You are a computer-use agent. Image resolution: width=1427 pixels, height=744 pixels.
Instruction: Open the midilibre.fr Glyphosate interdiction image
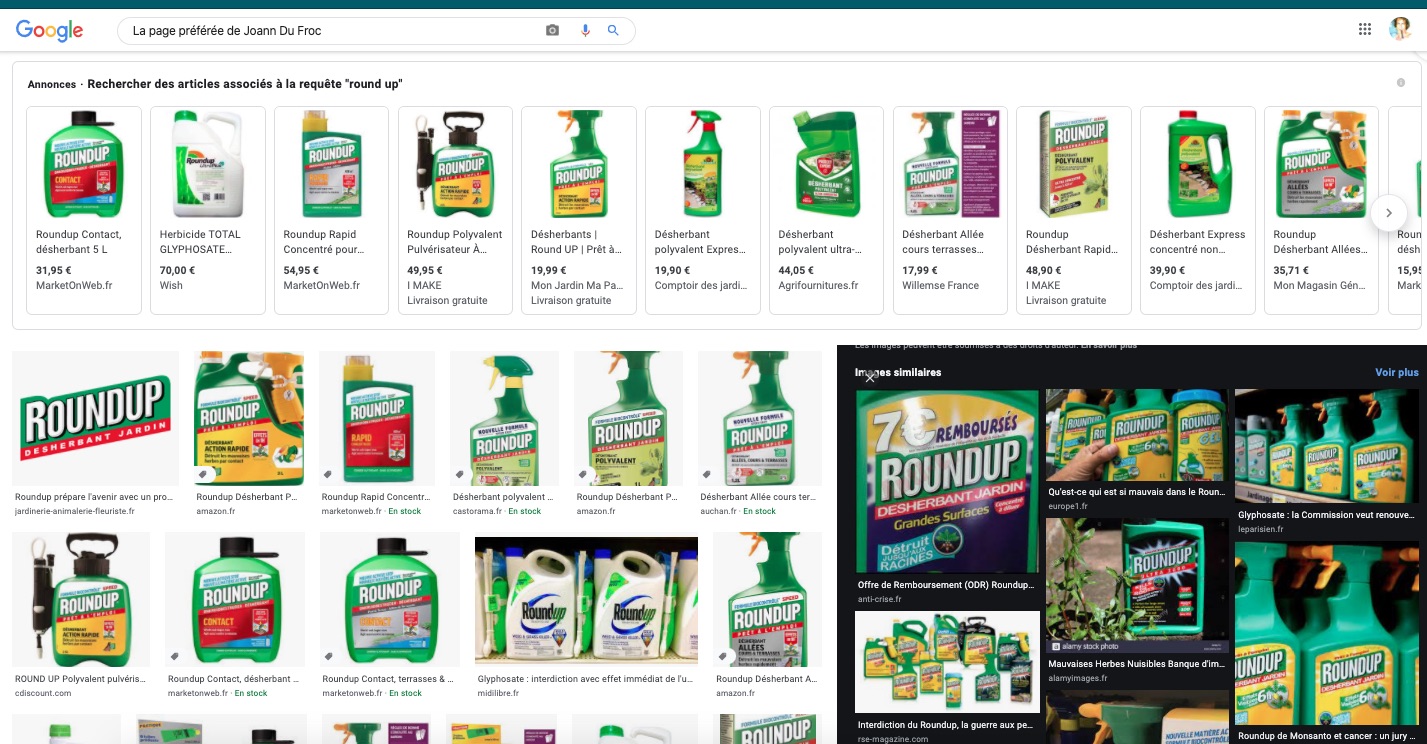(586, 600)
